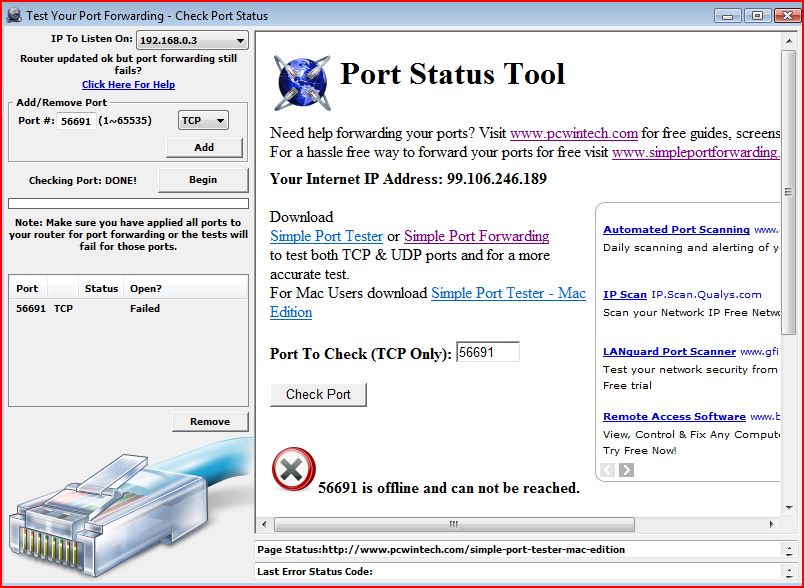Click the Port To Check input field
Image resolution: width=804 pixels, height=588 pixels.
[488, 352]
